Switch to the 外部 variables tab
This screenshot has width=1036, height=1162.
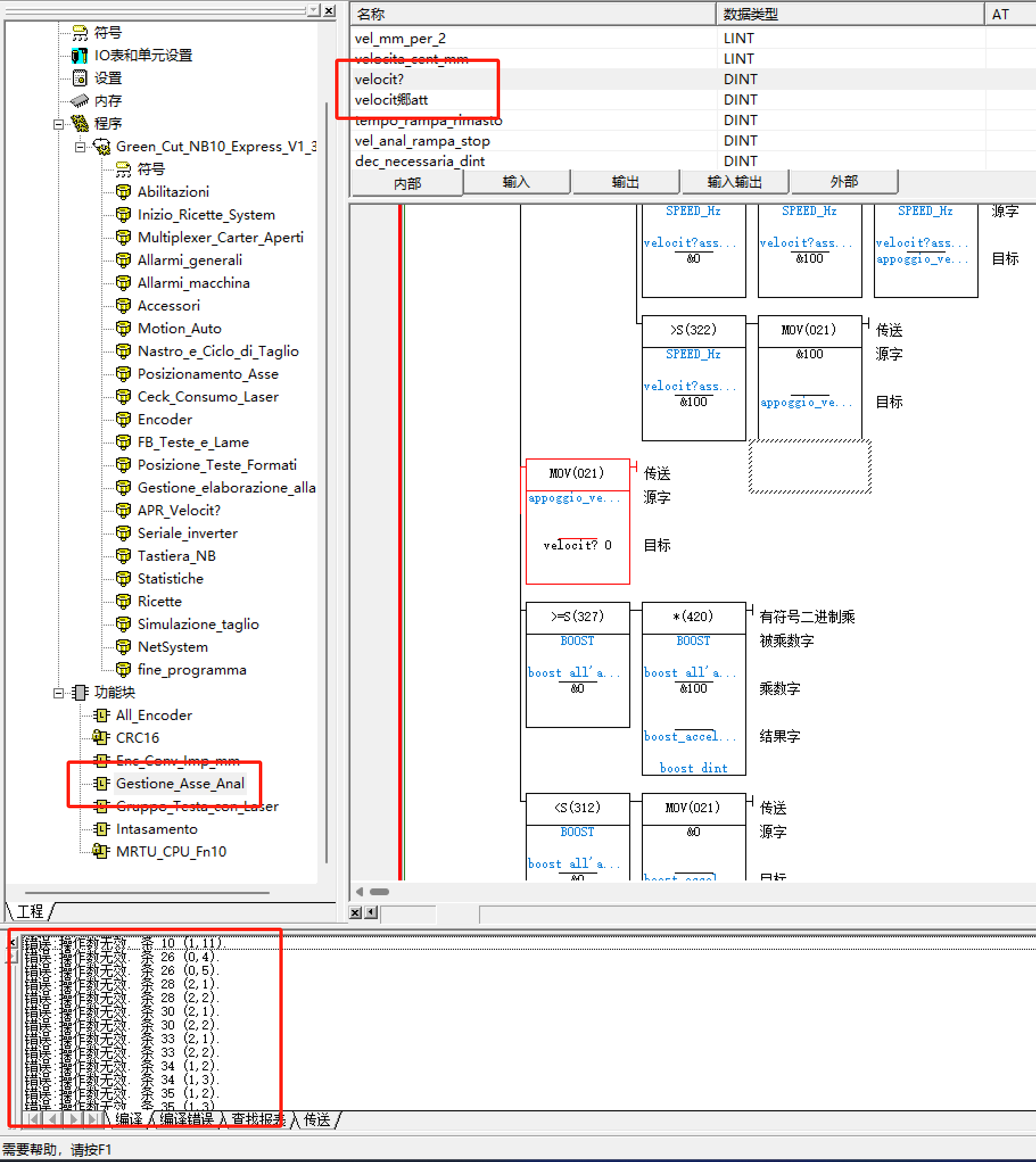pyautogui.click(x=843, y=182)
